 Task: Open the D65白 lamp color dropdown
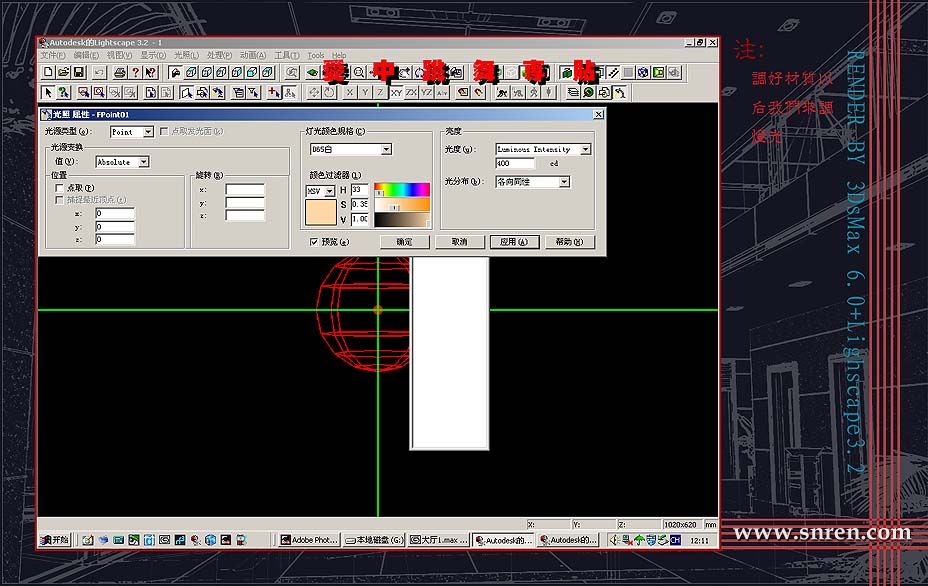point(386,149)
